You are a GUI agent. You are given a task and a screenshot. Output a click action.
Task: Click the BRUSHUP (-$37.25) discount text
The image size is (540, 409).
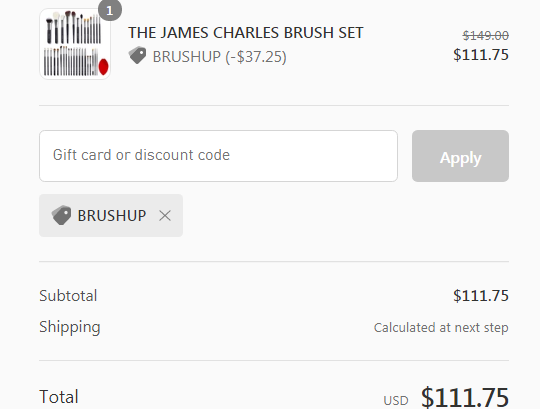point(219,57)
